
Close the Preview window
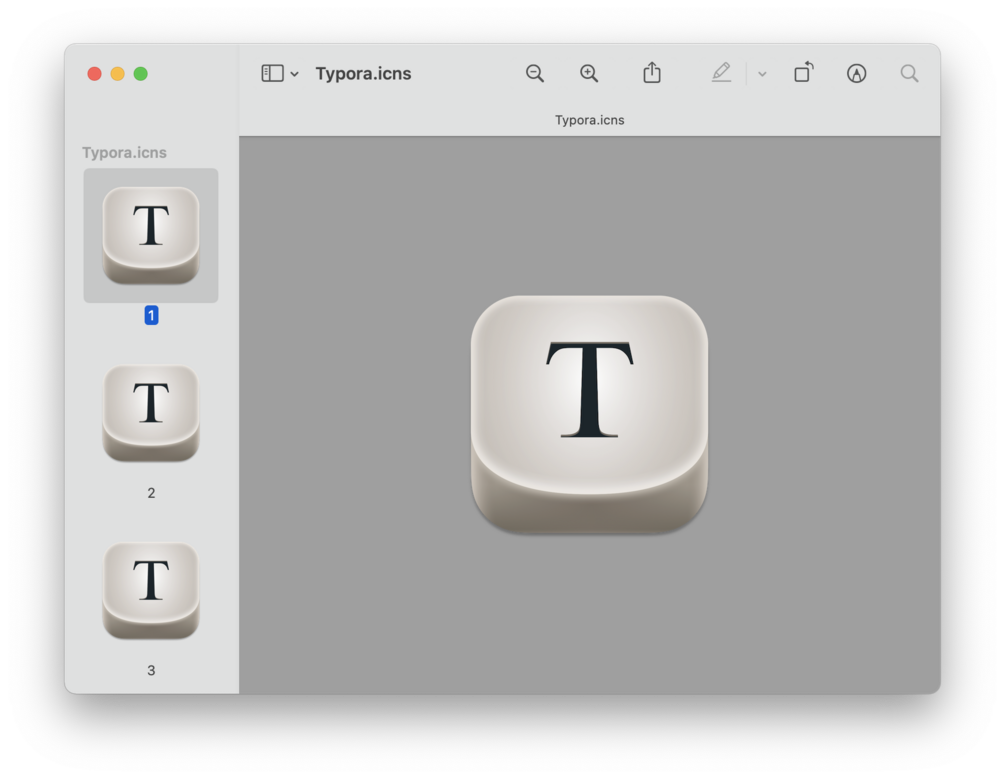coord(94,74)
